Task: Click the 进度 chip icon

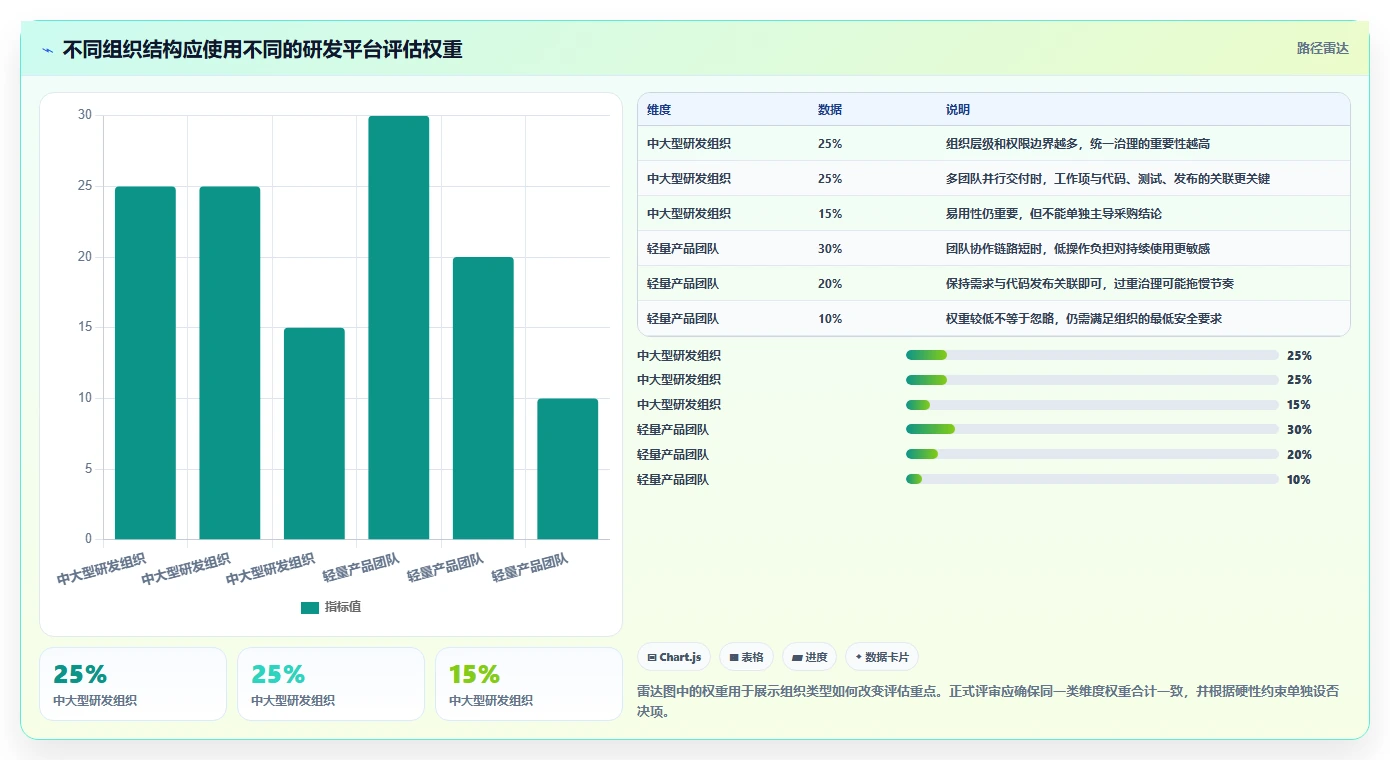Action: point(797,658)
